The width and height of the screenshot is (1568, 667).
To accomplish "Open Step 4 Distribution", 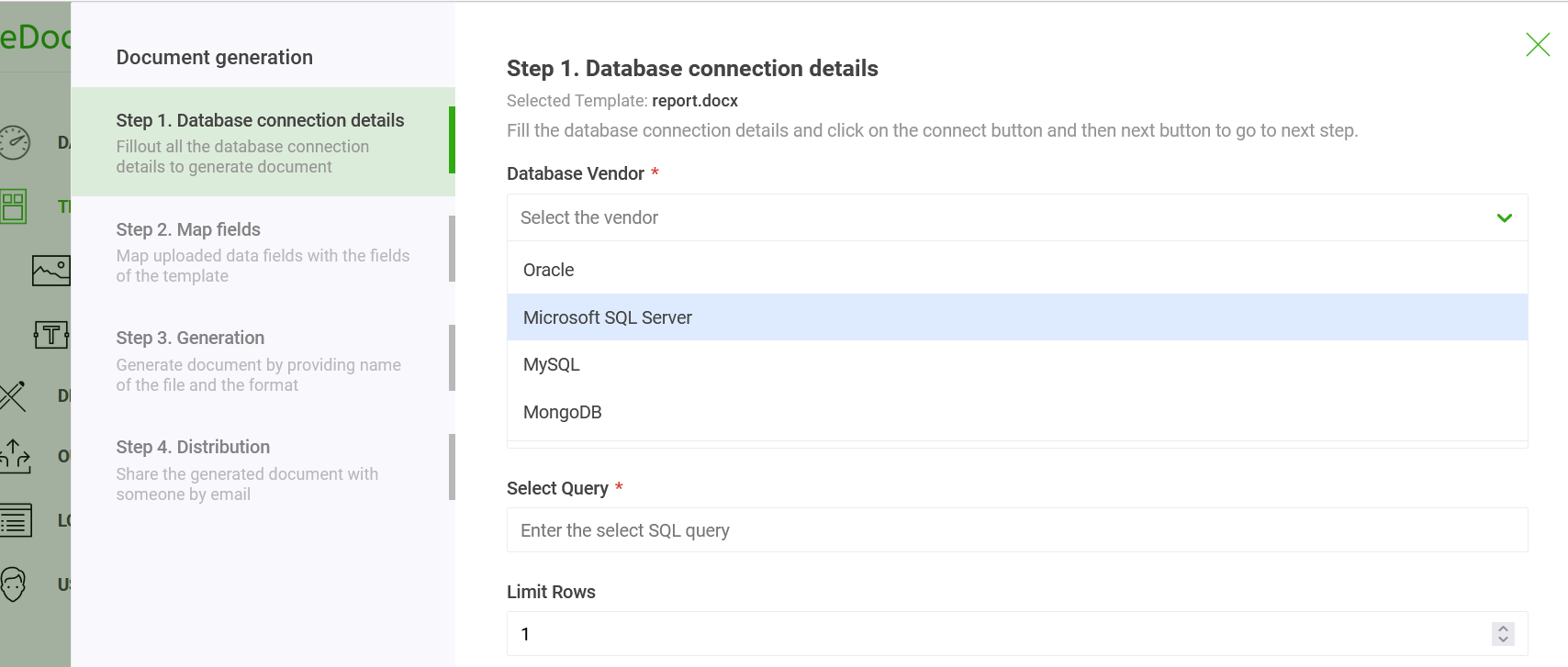I will tap(263, 470).
